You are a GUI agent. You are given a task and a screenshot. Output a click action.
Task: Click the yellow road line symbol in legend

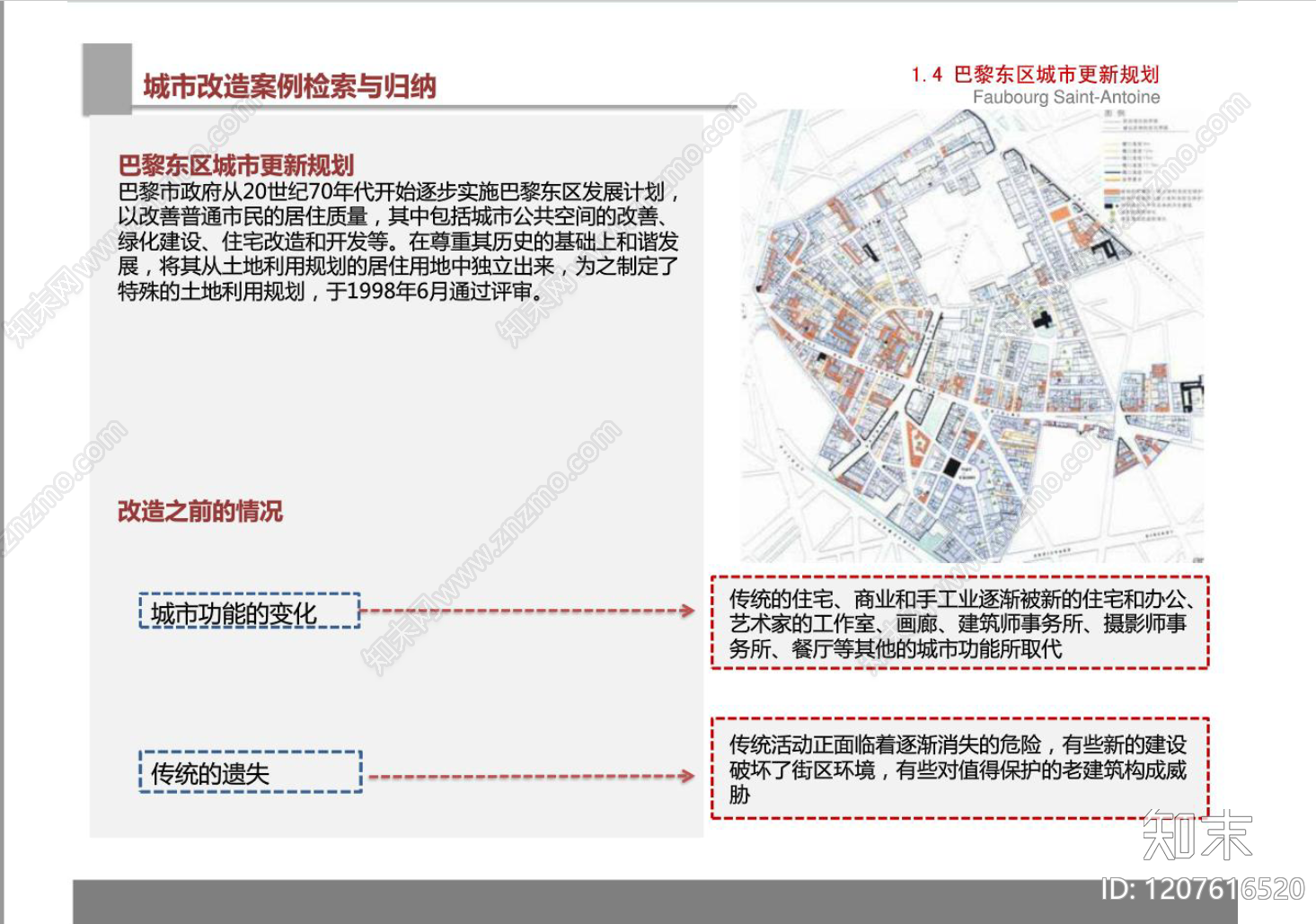pos(1112,180)
